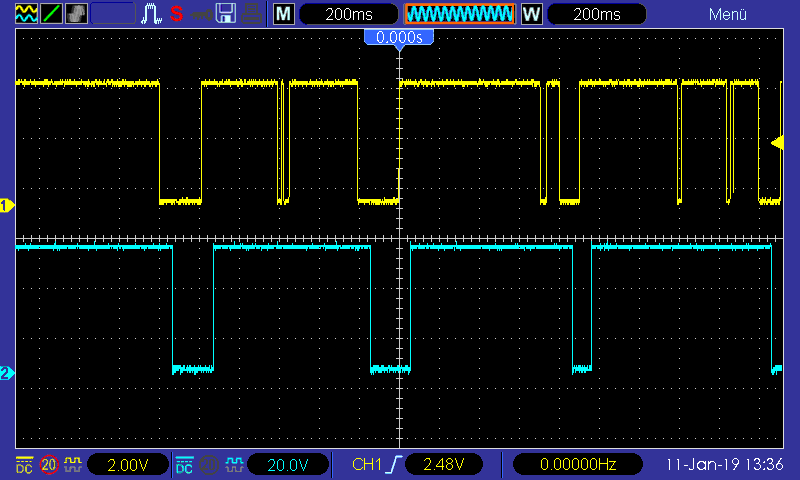800x480 pixels.
Task: Click the printer icon
Action: coord(252,14)
